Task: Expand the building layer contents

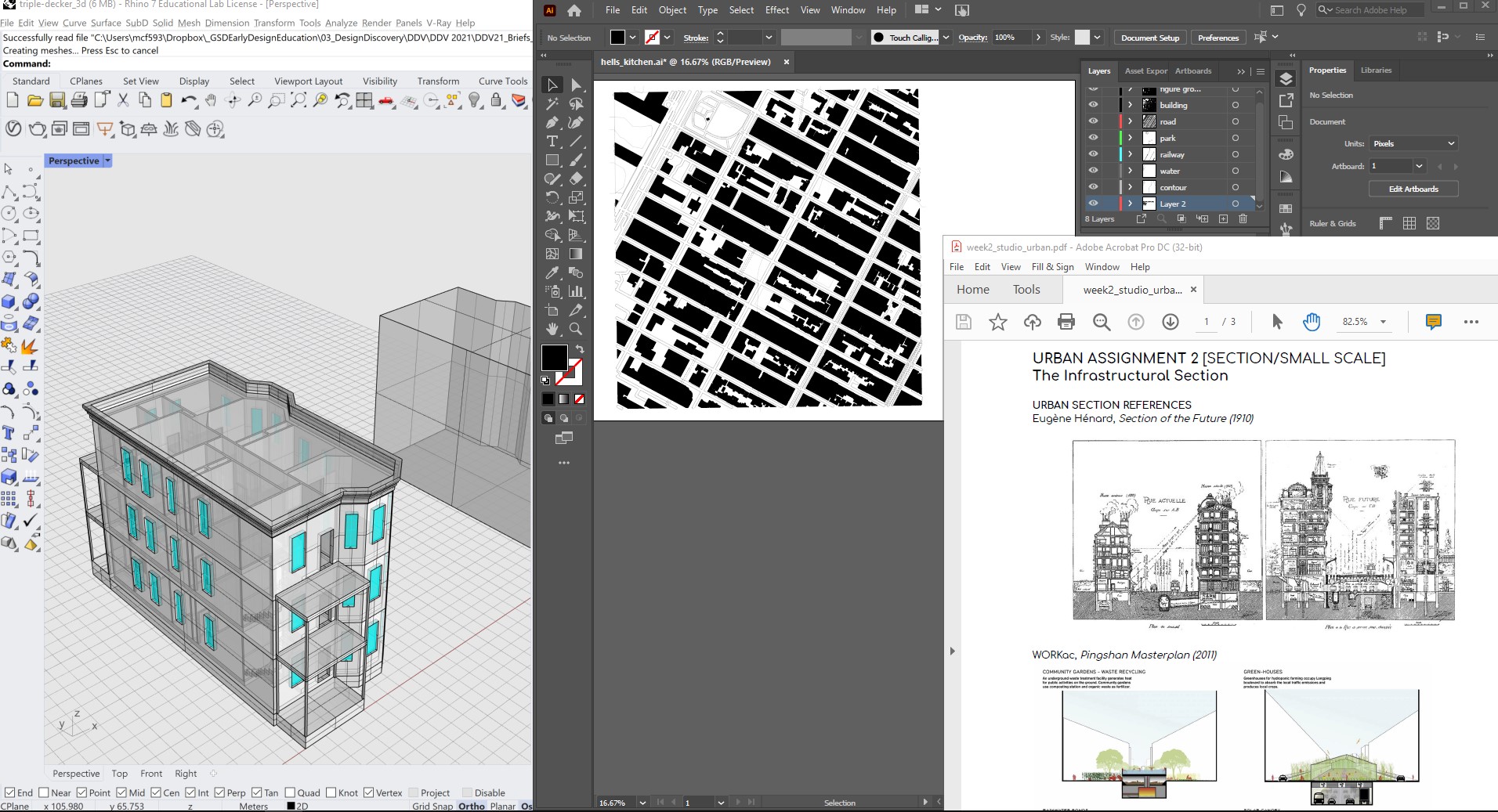Action: pos(1131,104)
